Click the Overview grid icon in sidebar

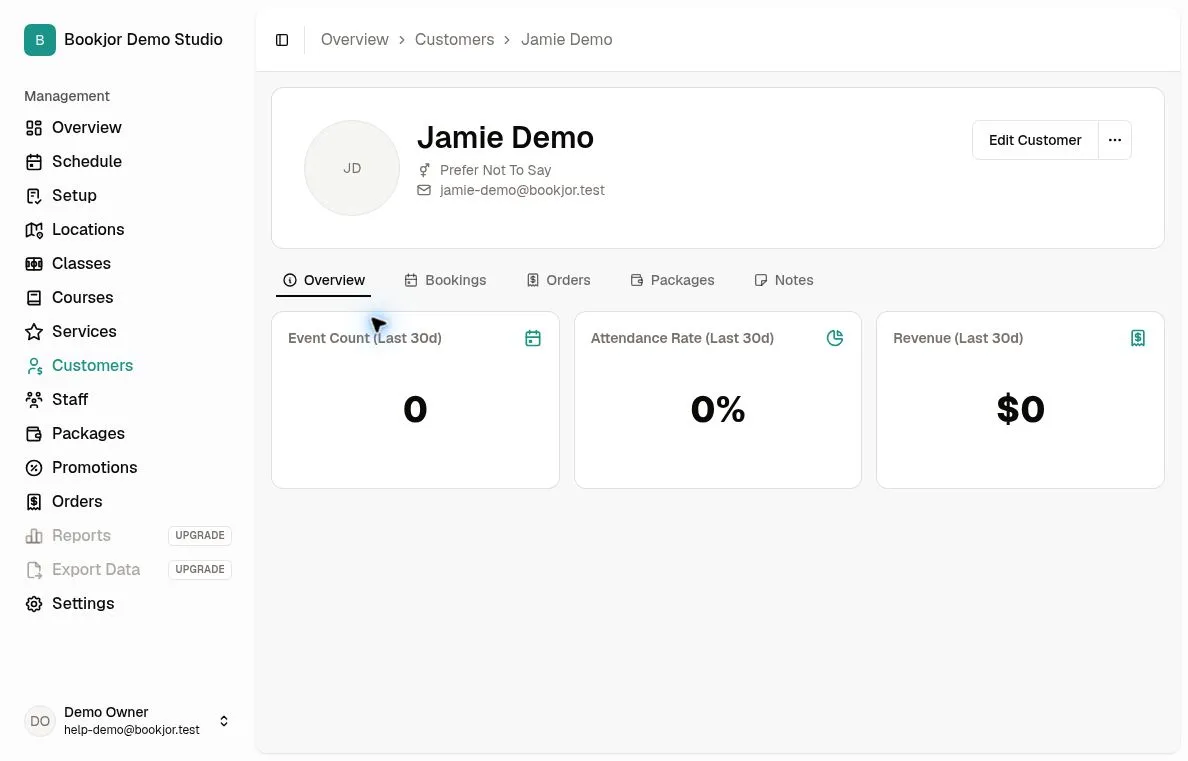[33, 128]
